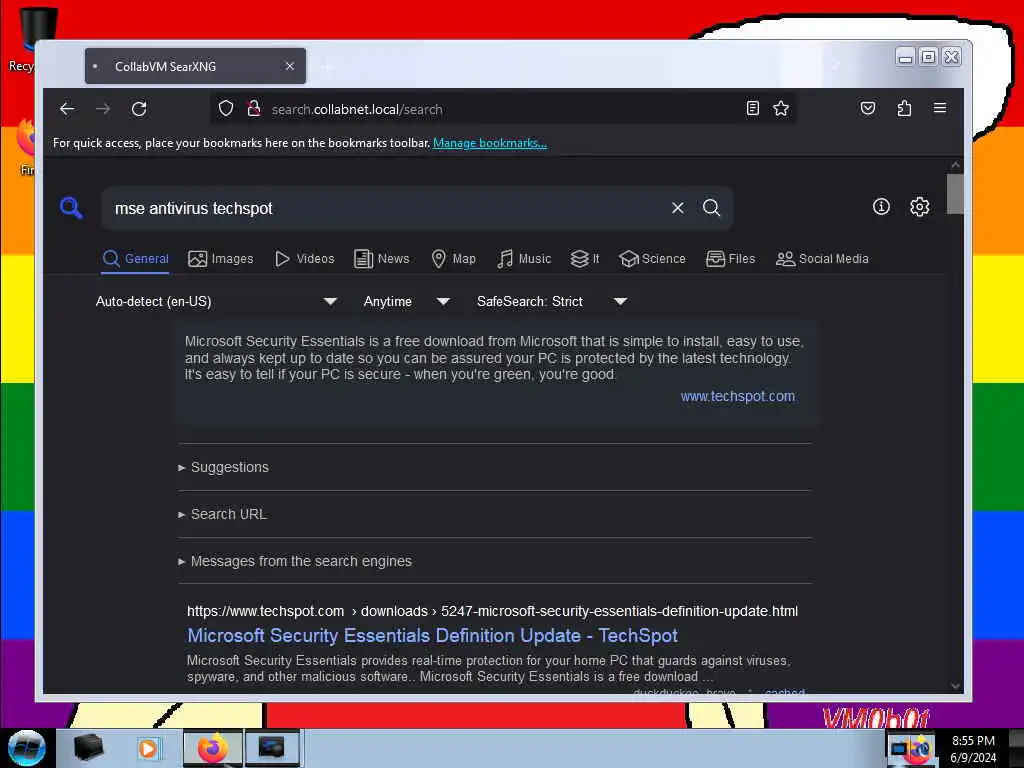Image resolution: width=1024 pixels, height=768 pixels.
Task: Reload the page with the refresh icon
Action: pyautogui.click(x=139, y=109)
